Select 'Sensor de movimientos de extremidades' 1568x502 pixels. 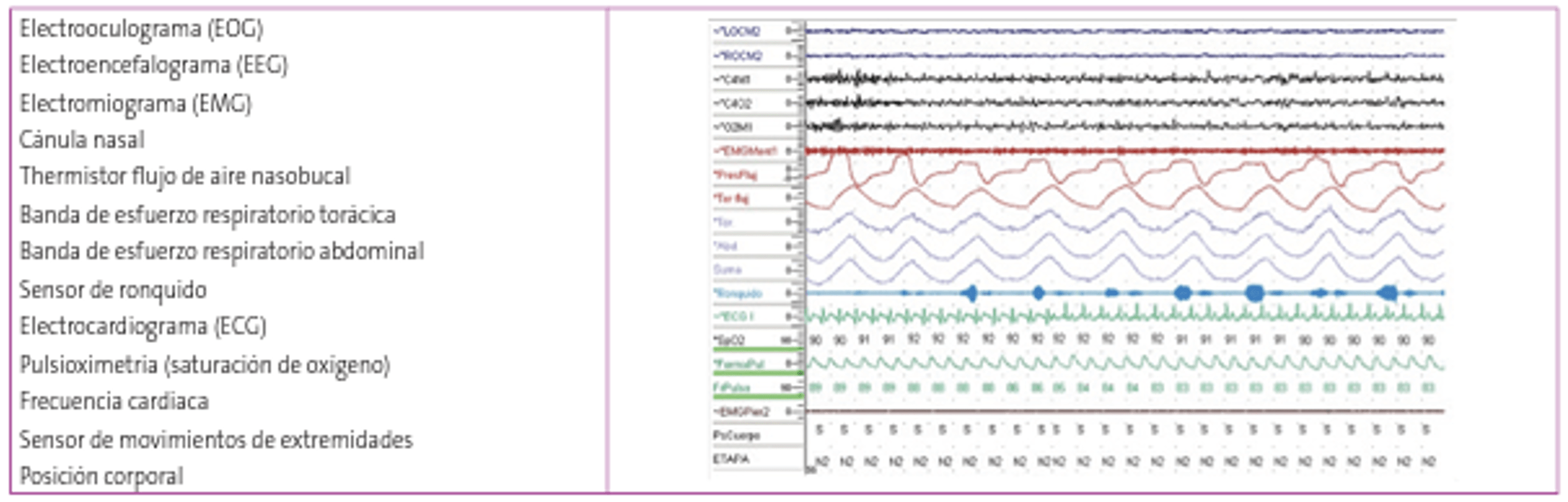pyautogui.click(x=215, y=440)
